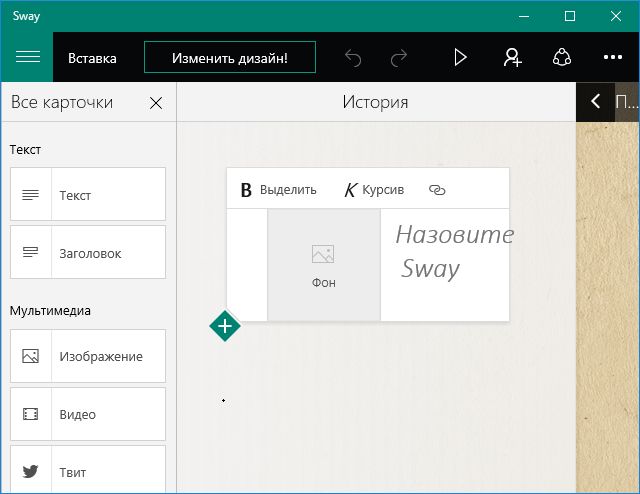Screen dimensions: 640x494
Task: Open the hamburger navigation menu
Action: (x=27, y=57)
